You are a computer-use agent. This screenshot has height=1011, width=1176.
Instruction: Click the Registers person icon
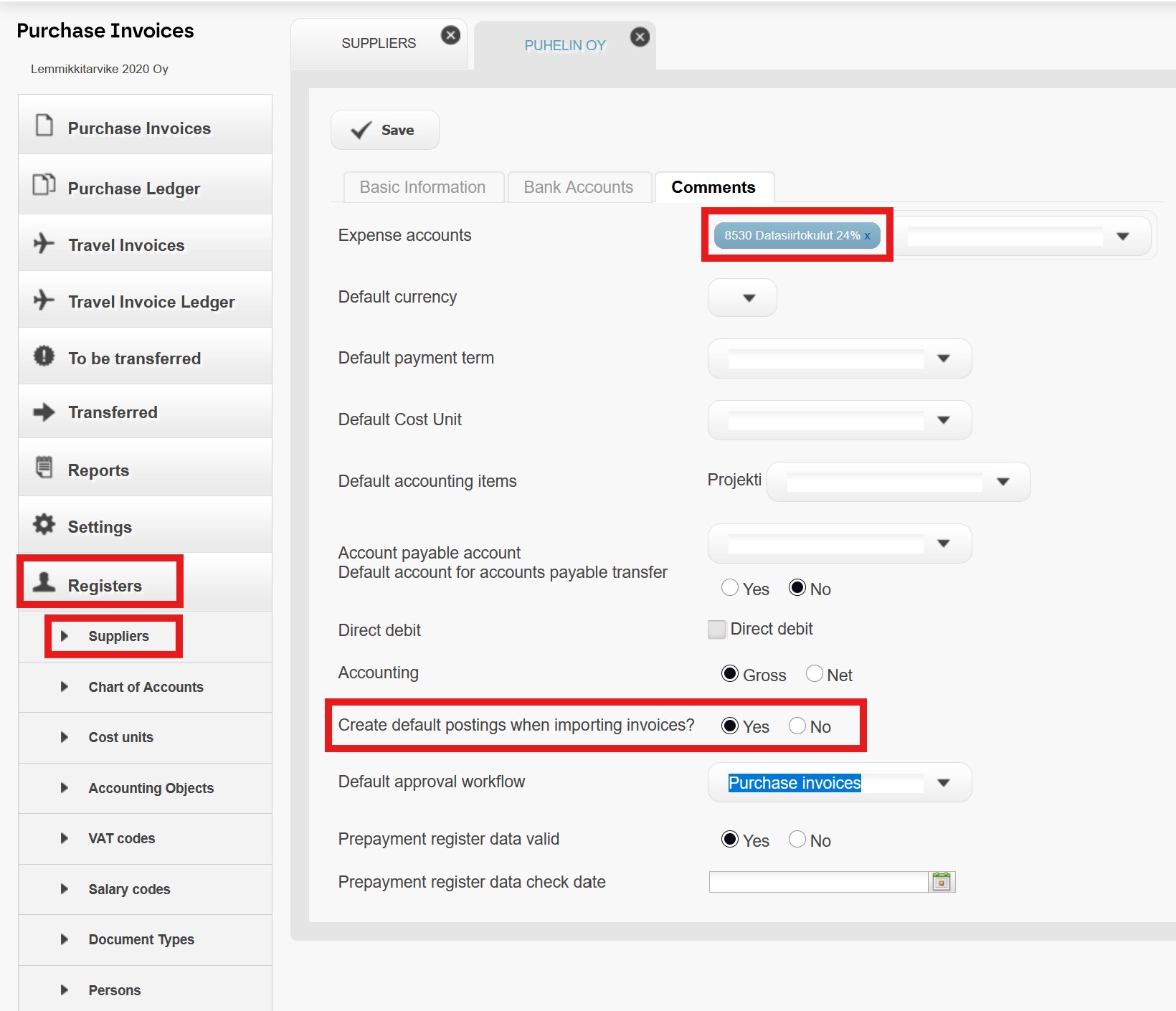44,582
